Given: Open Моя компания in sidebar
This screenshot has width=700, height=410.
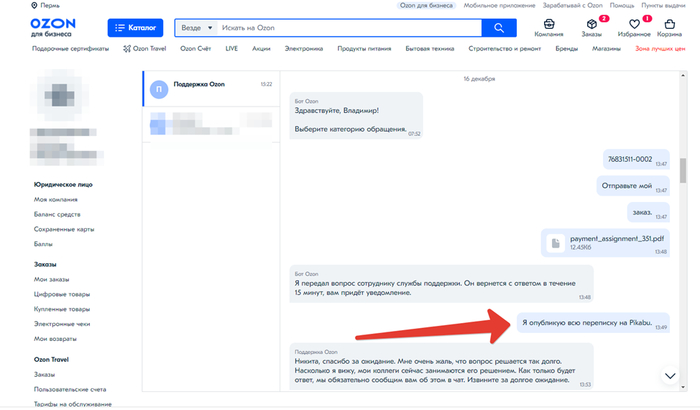Looking at the screenshot, I should coord(56,200).
